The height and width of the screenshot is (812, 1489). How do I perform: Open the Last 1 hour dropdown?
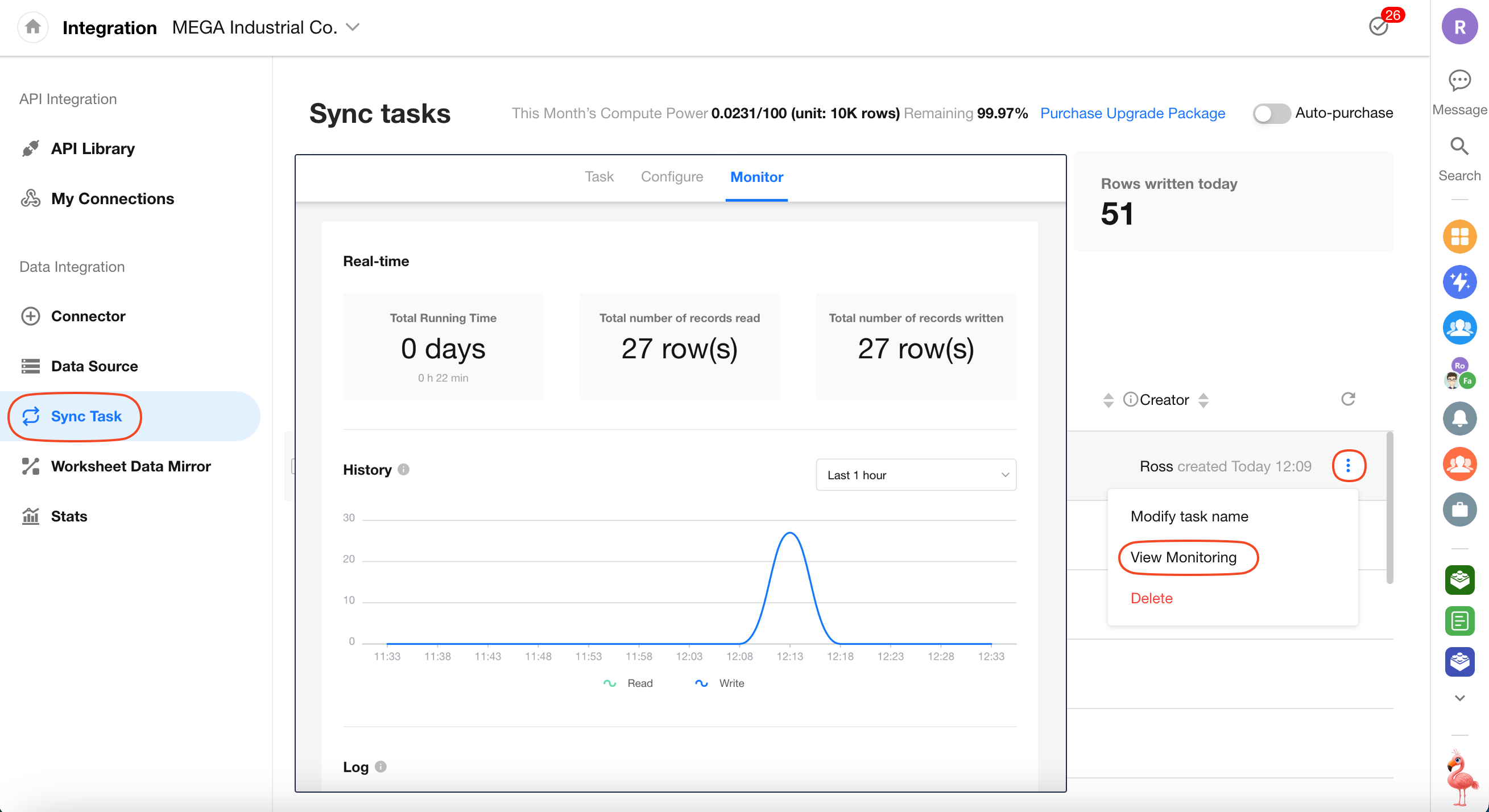pyautogui.click(x=916, y=475)
